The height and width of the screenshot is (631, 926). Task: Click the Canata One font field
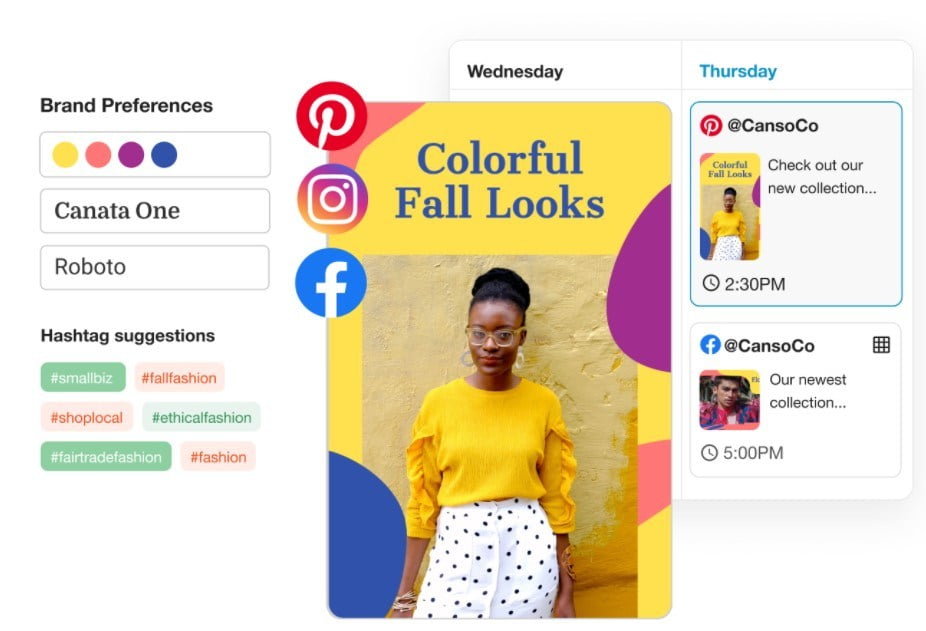tap(155, 211)
